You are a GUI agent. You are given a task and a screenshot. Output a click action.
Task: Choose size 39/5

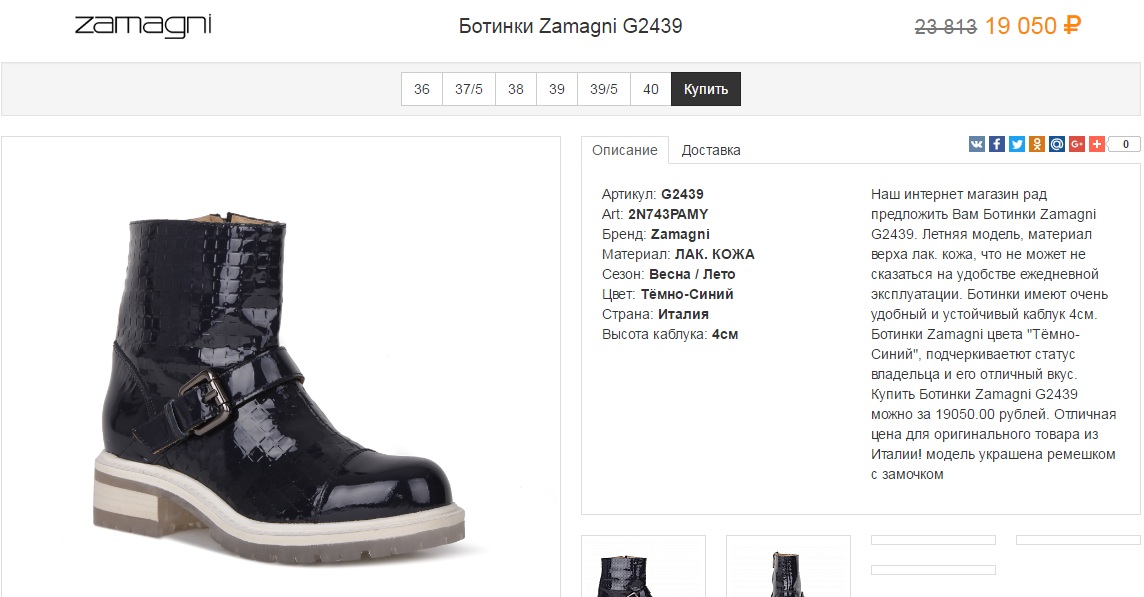[x=603, y=89]
